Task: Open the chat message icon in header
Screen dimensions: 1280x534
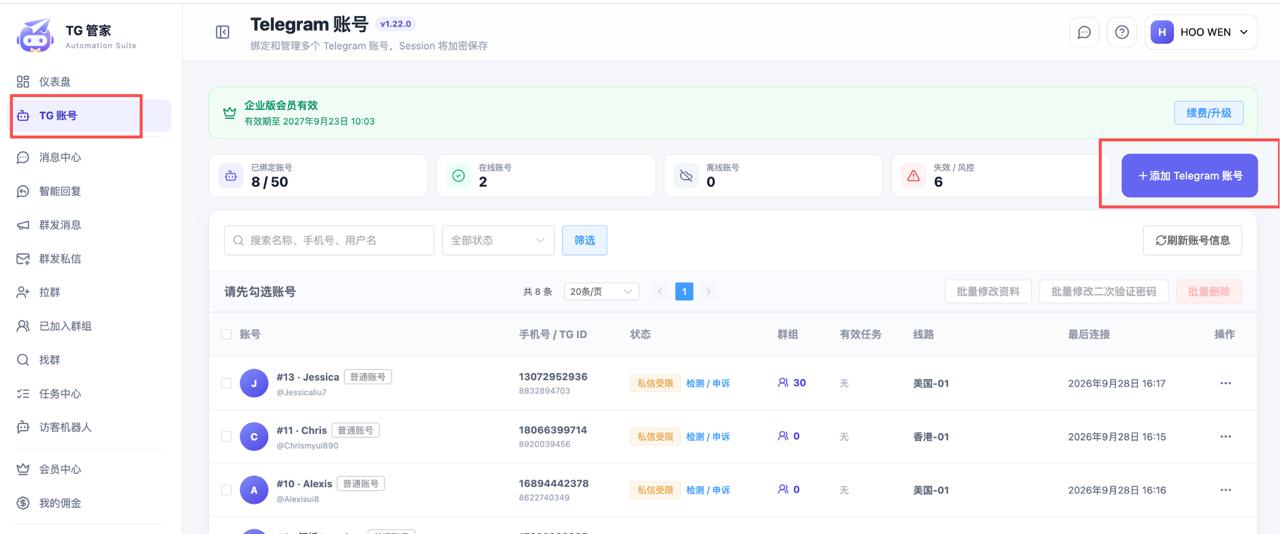Action: coord(1084,32)
